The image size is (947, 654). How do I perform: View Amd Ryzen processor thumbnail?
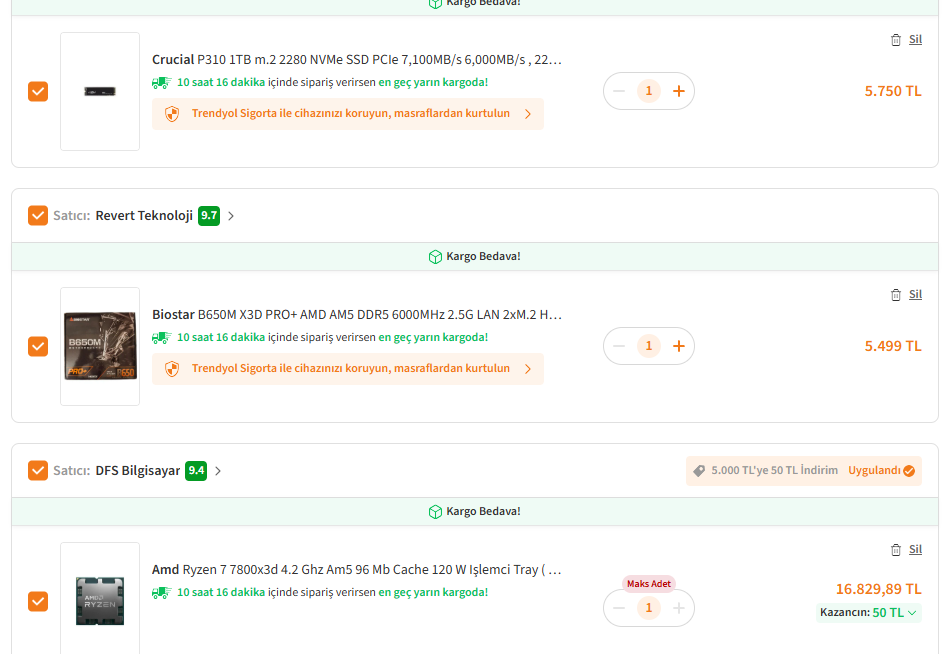click(x=100, y=600)
